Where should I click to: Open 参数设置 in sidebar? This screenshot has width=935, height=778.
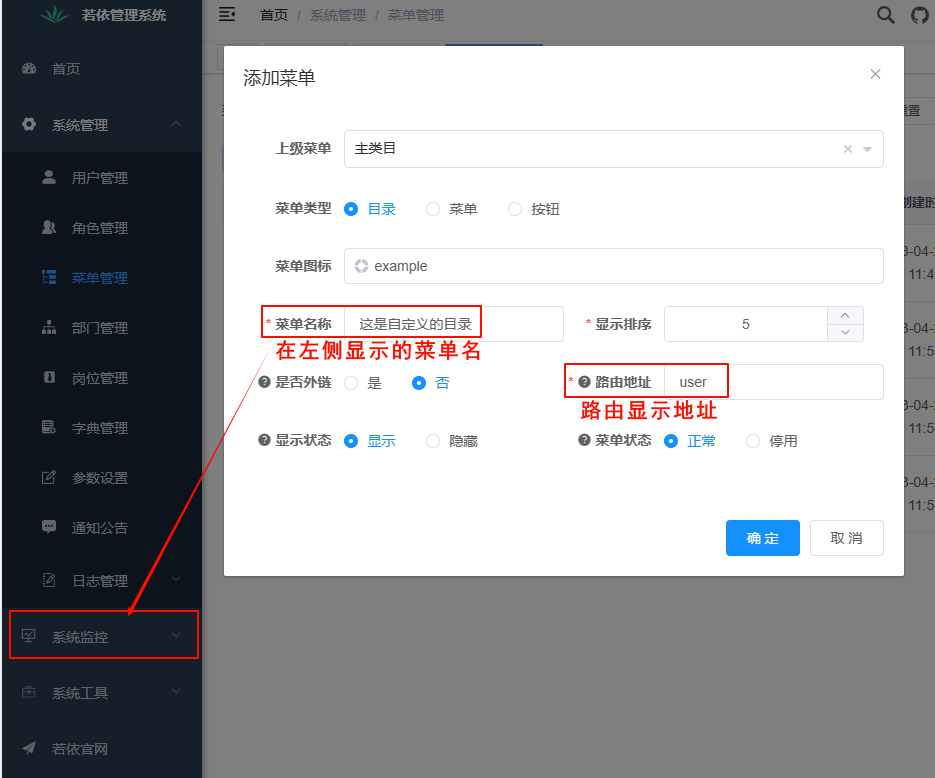(x=102, y=478)
